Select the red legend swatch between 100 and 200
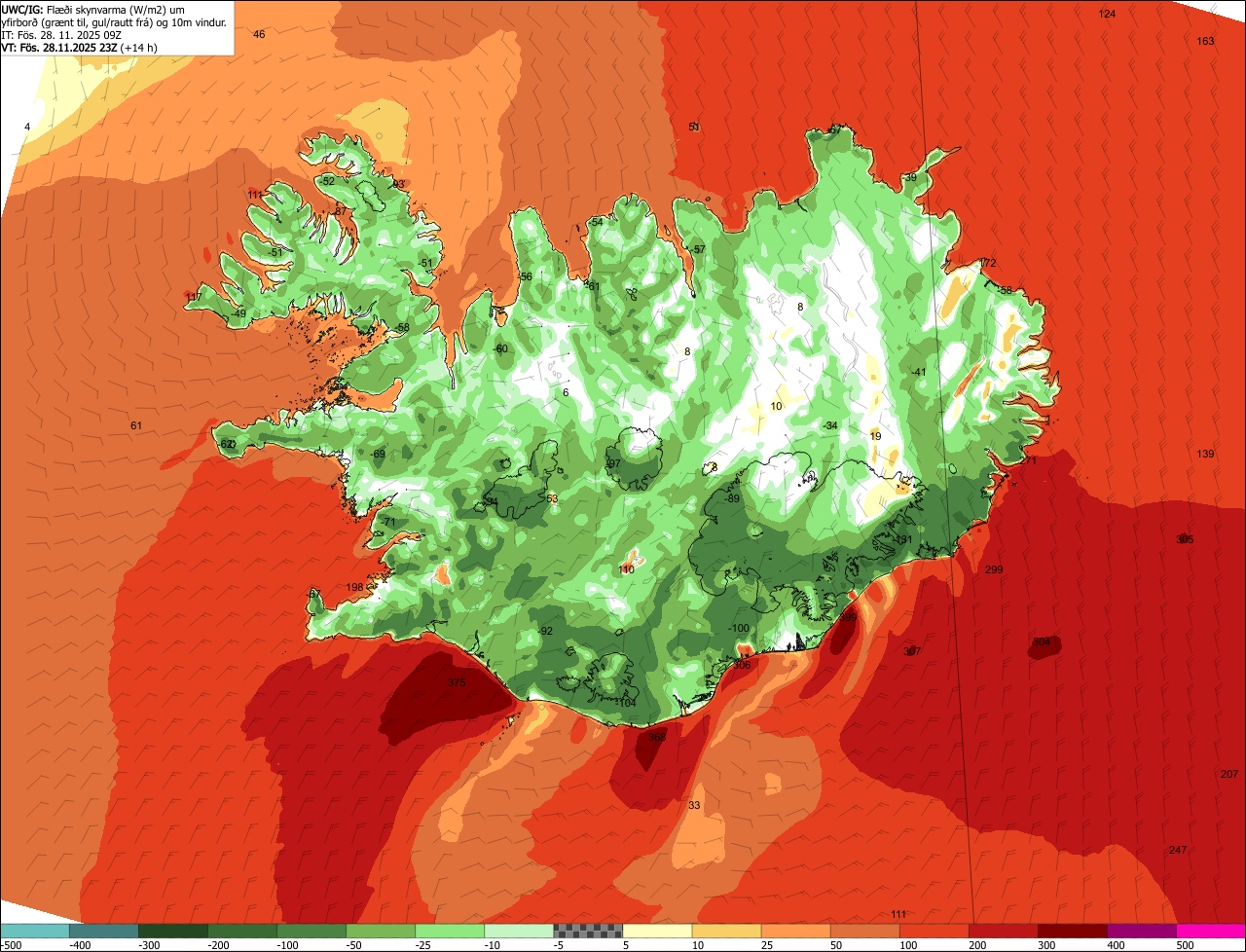Screen dimensions: 1246x952 [x=934, y=931]
